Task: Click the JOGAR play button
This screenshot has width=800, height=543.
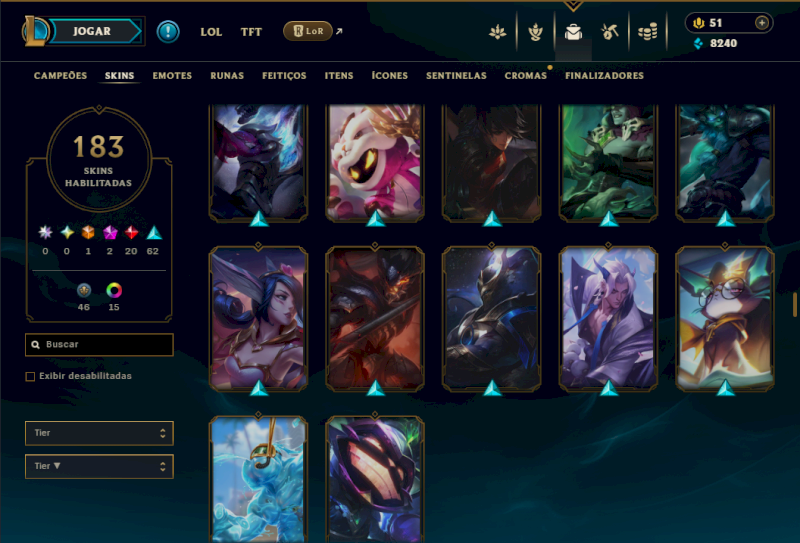Action: click(x=94, y=31)
